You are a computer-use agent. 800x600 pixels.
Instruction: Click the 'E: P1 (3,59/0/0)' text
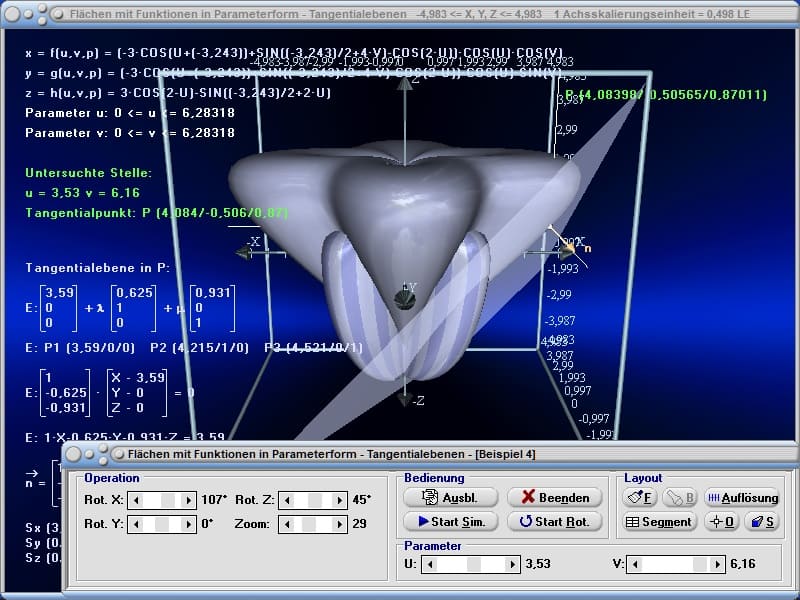tap(80, 347)
